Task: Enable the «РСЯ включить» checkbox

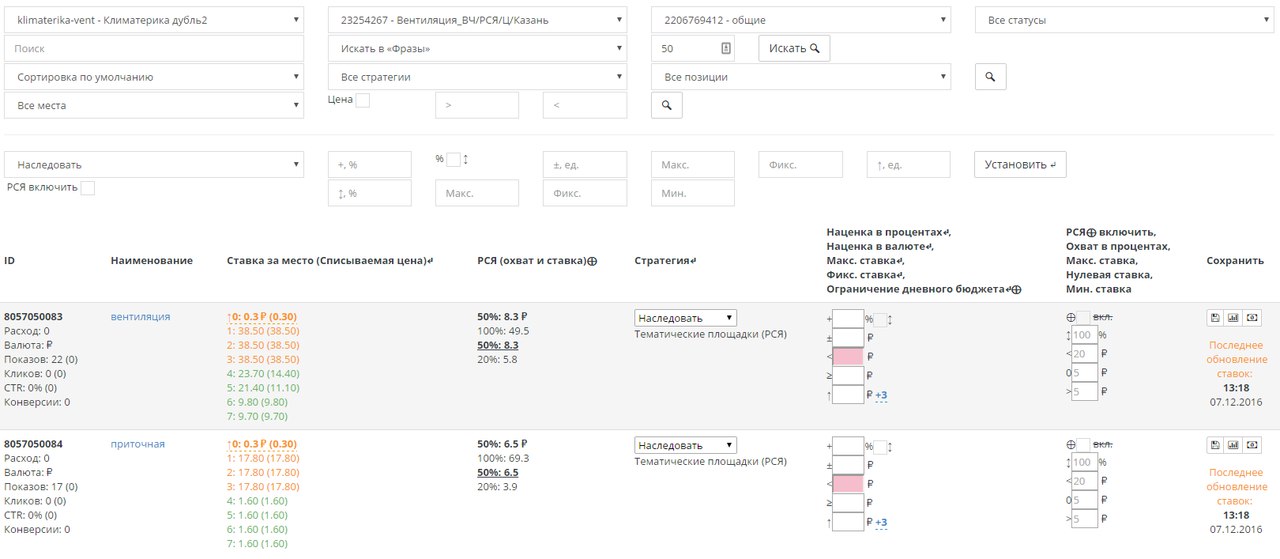Action: pyautogui.click(x=88, y=188)
